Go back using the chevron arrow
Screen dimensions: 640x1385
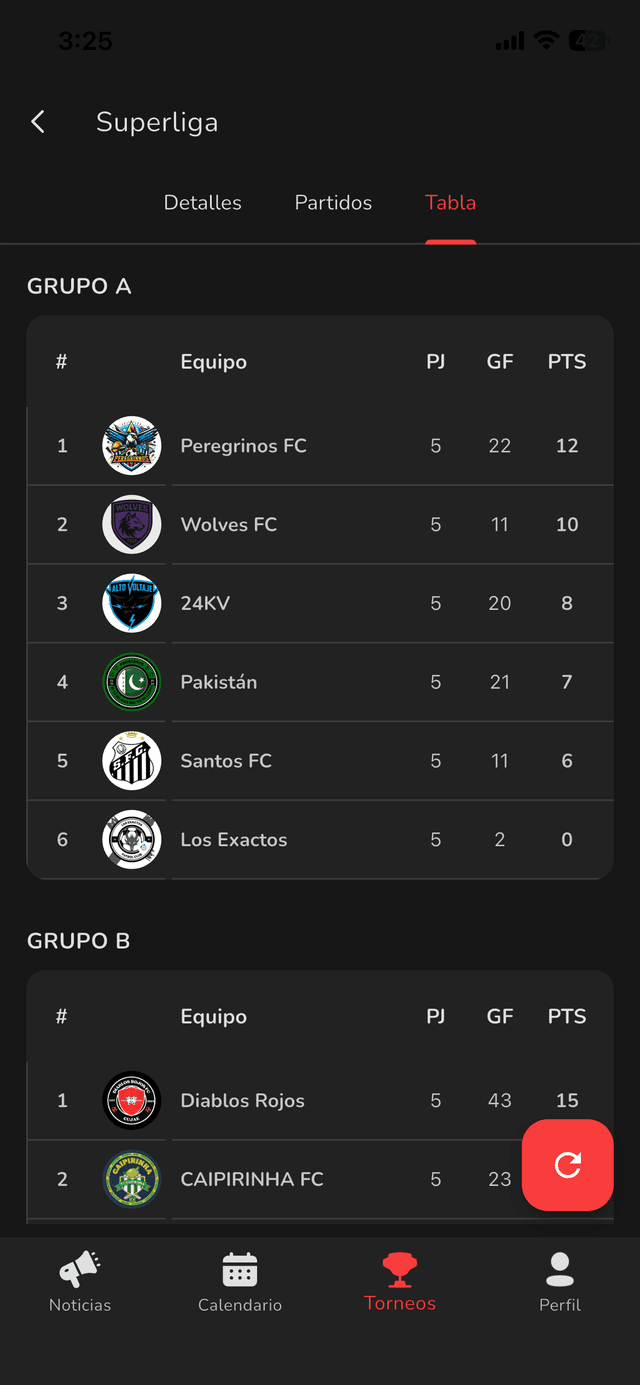37,121
